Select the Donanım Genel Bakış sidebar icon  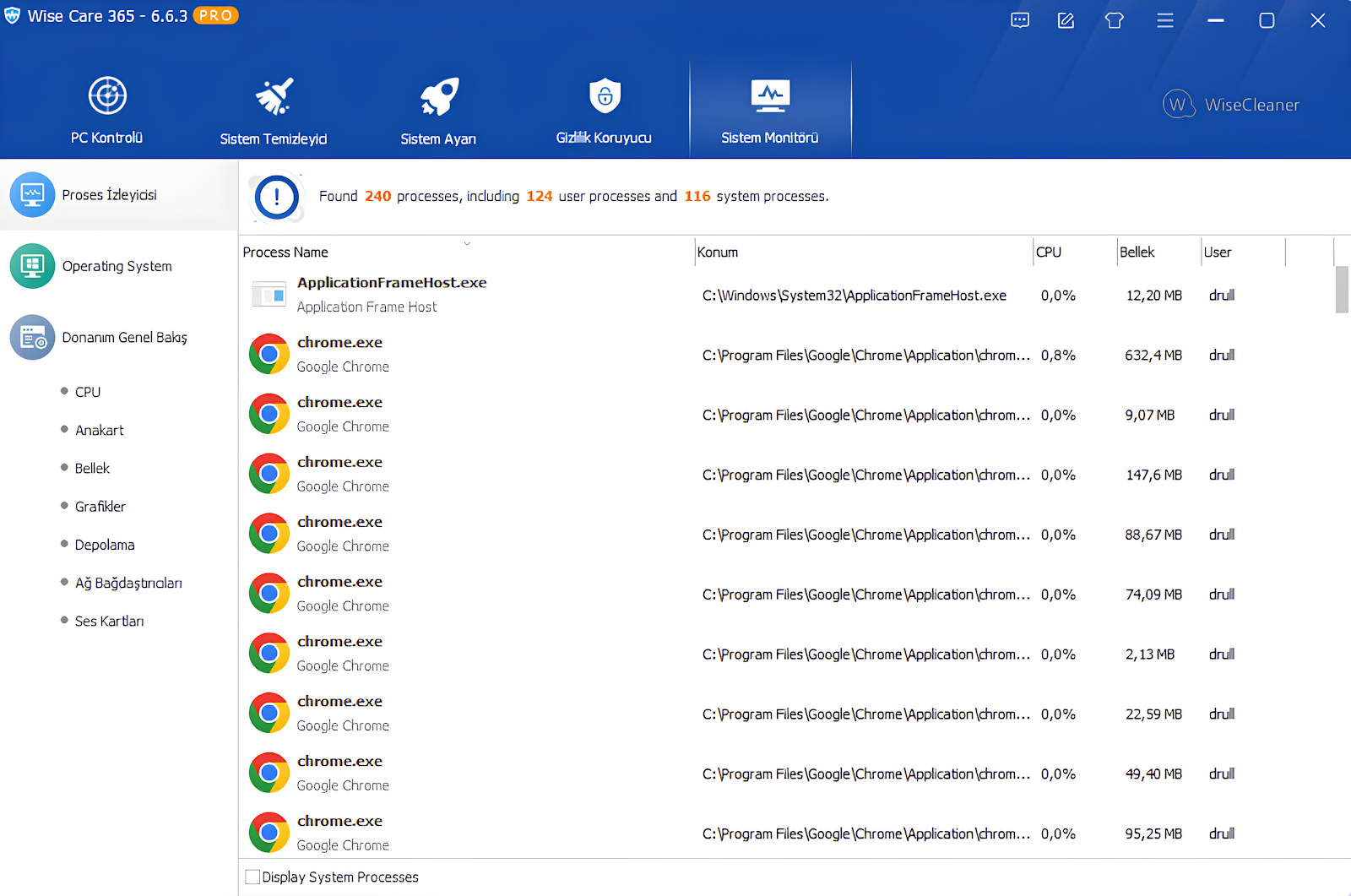point(32,337)
